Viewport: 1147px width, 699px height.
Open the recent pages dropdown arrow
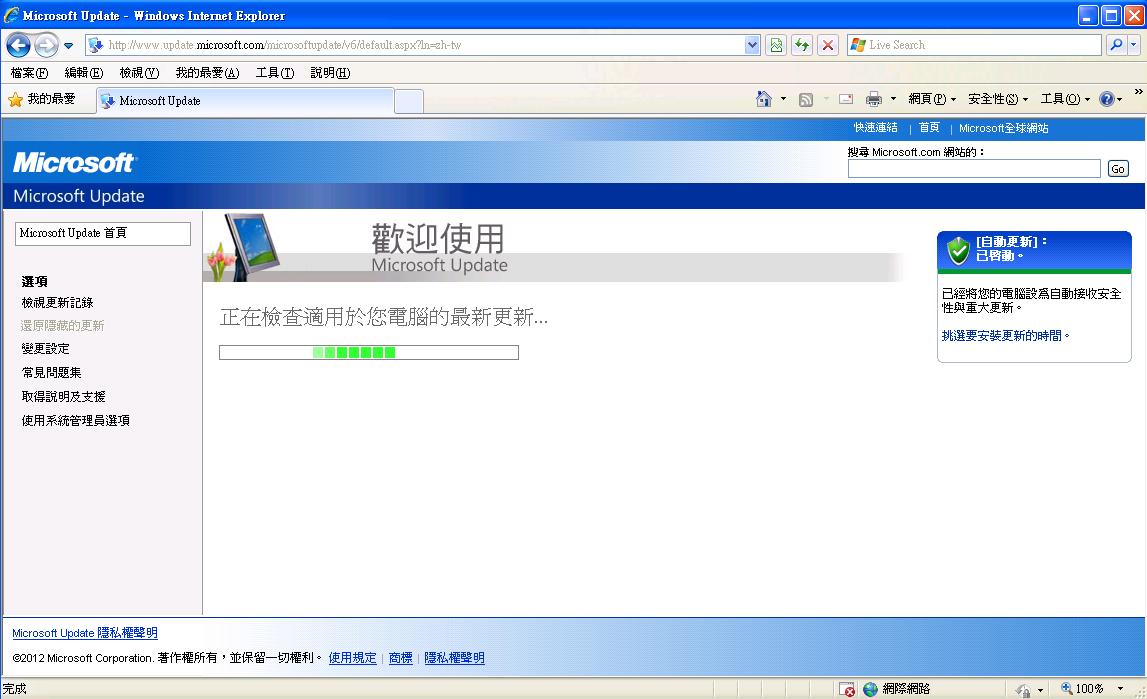coord(69,45)
